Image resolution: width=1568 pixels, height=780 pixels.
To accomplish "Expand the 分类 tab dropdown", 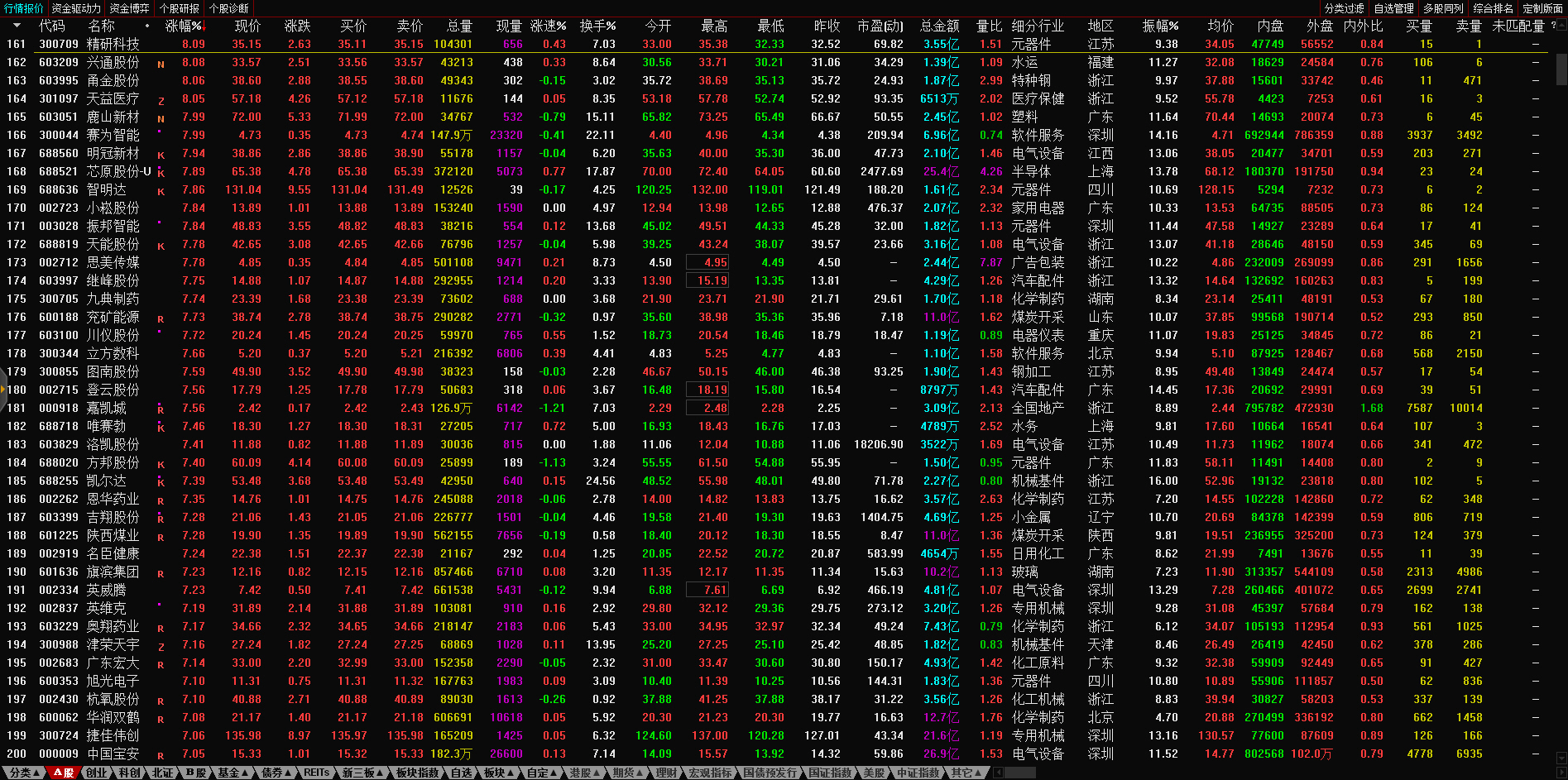I will click(23, 773).
